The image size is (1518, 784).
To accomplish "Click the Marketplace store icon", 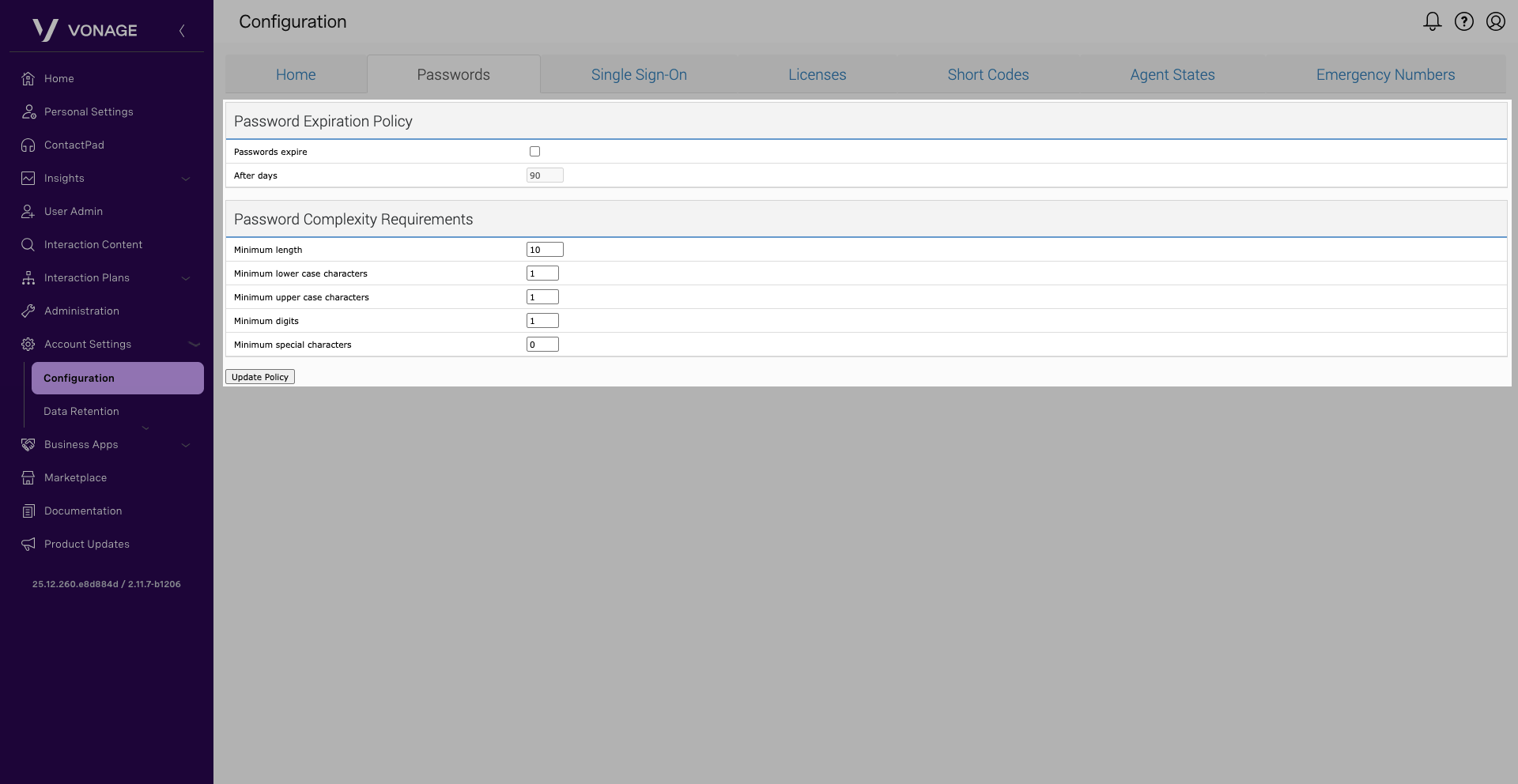I will click(28, 478).
